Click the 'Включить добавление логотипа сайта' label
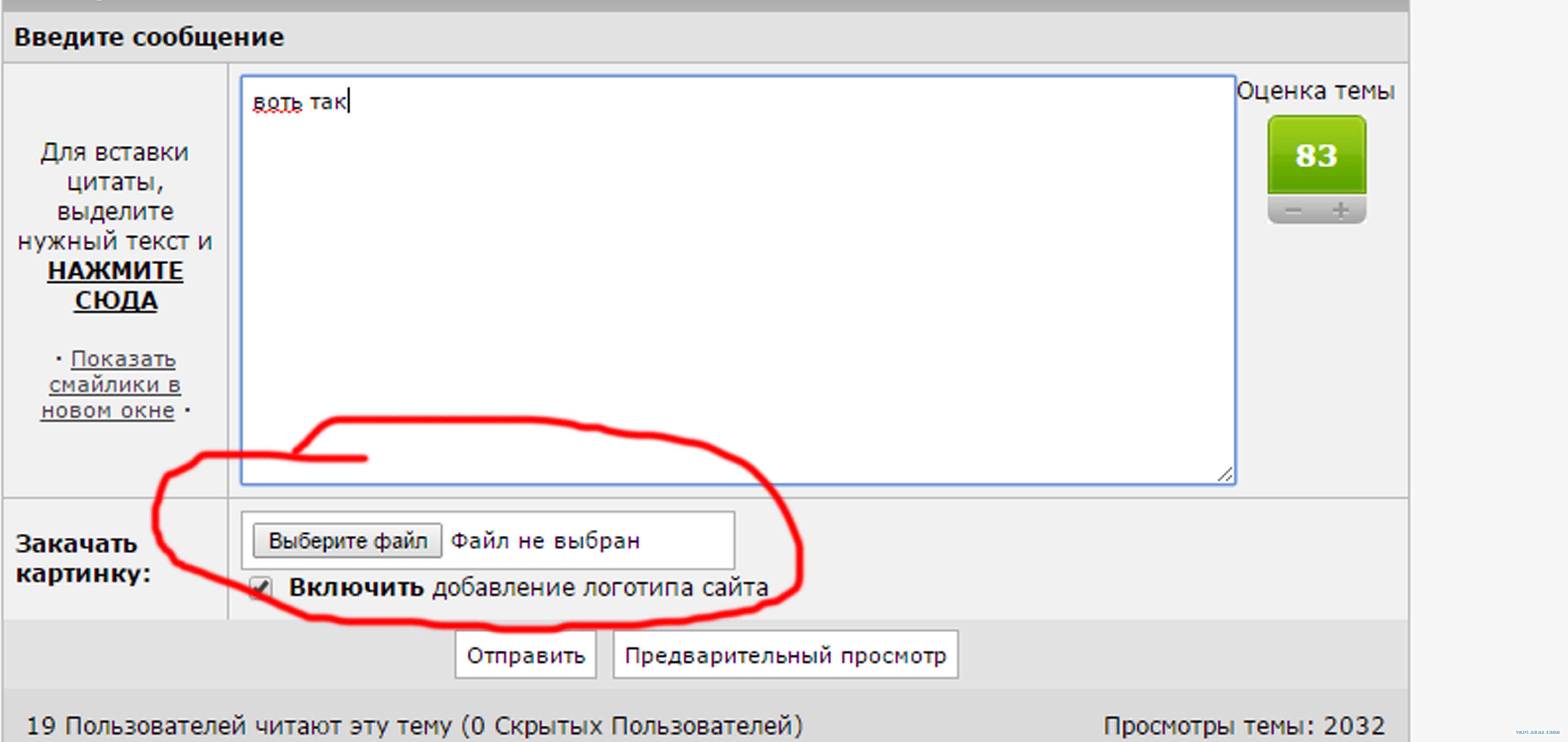The height and width of the screenshot is (742, 1568). [x=528, y=588]
